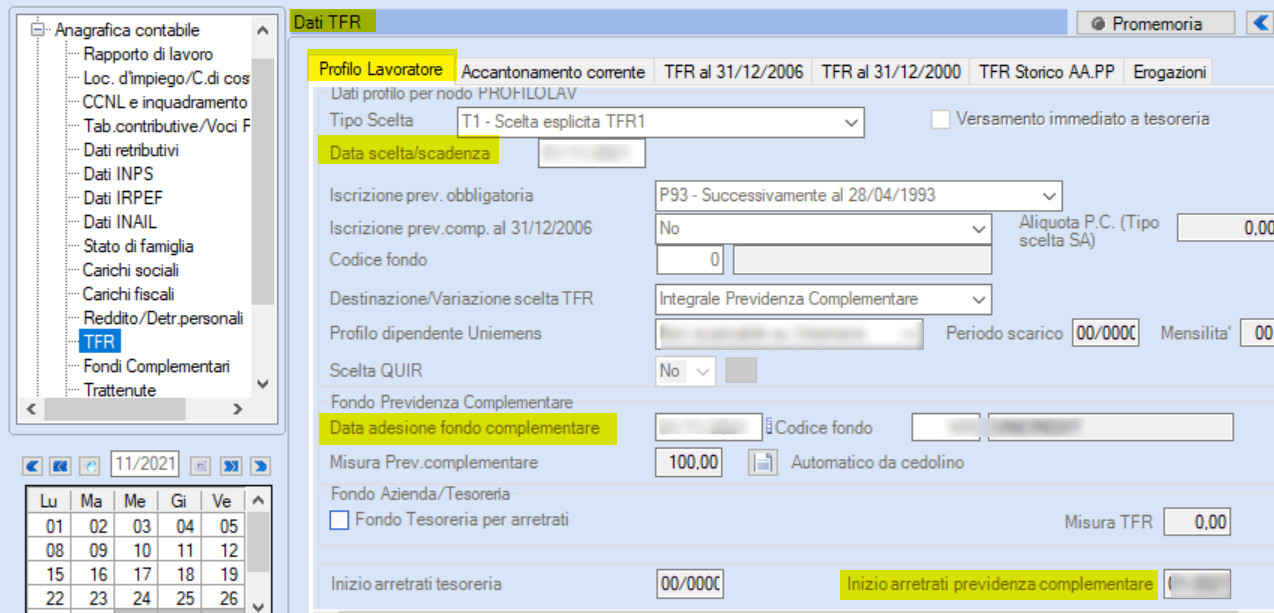
Task: Select Reddito/Detr.personali tree item
Action: coord(163,318)
